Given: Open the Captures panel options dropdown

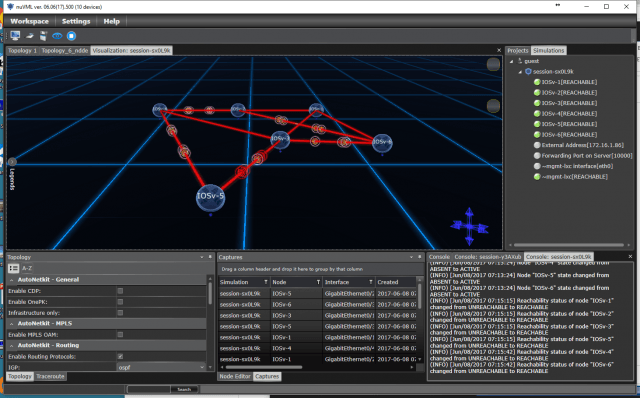Looking at the screenshot, I should 411,257.
